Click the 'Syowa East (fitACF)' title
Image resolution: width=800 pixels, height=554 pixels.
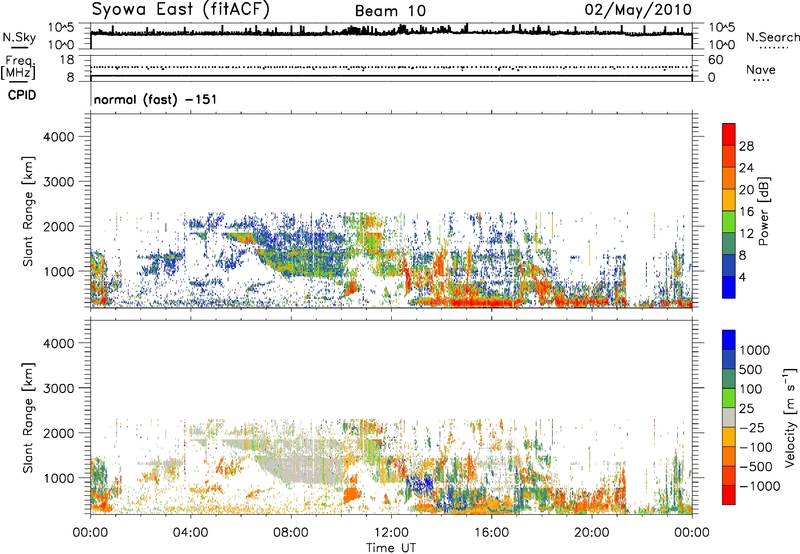[180, 9]
